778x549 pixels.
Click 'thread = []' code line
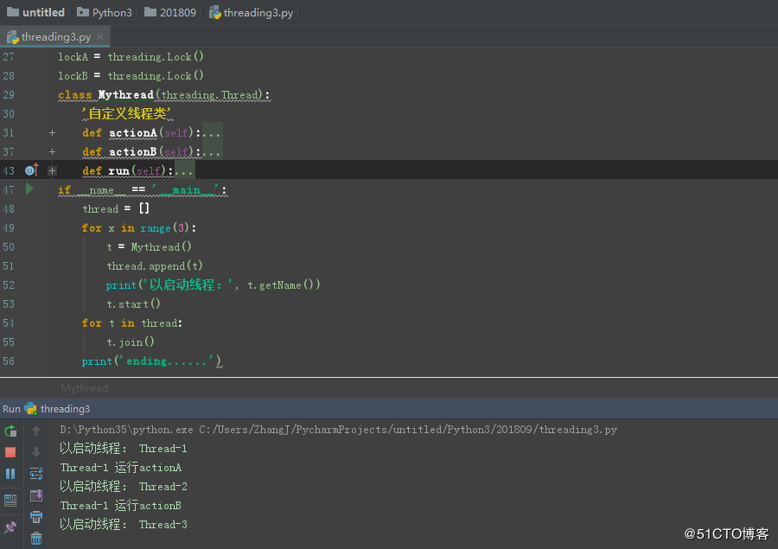coord(116,208)
